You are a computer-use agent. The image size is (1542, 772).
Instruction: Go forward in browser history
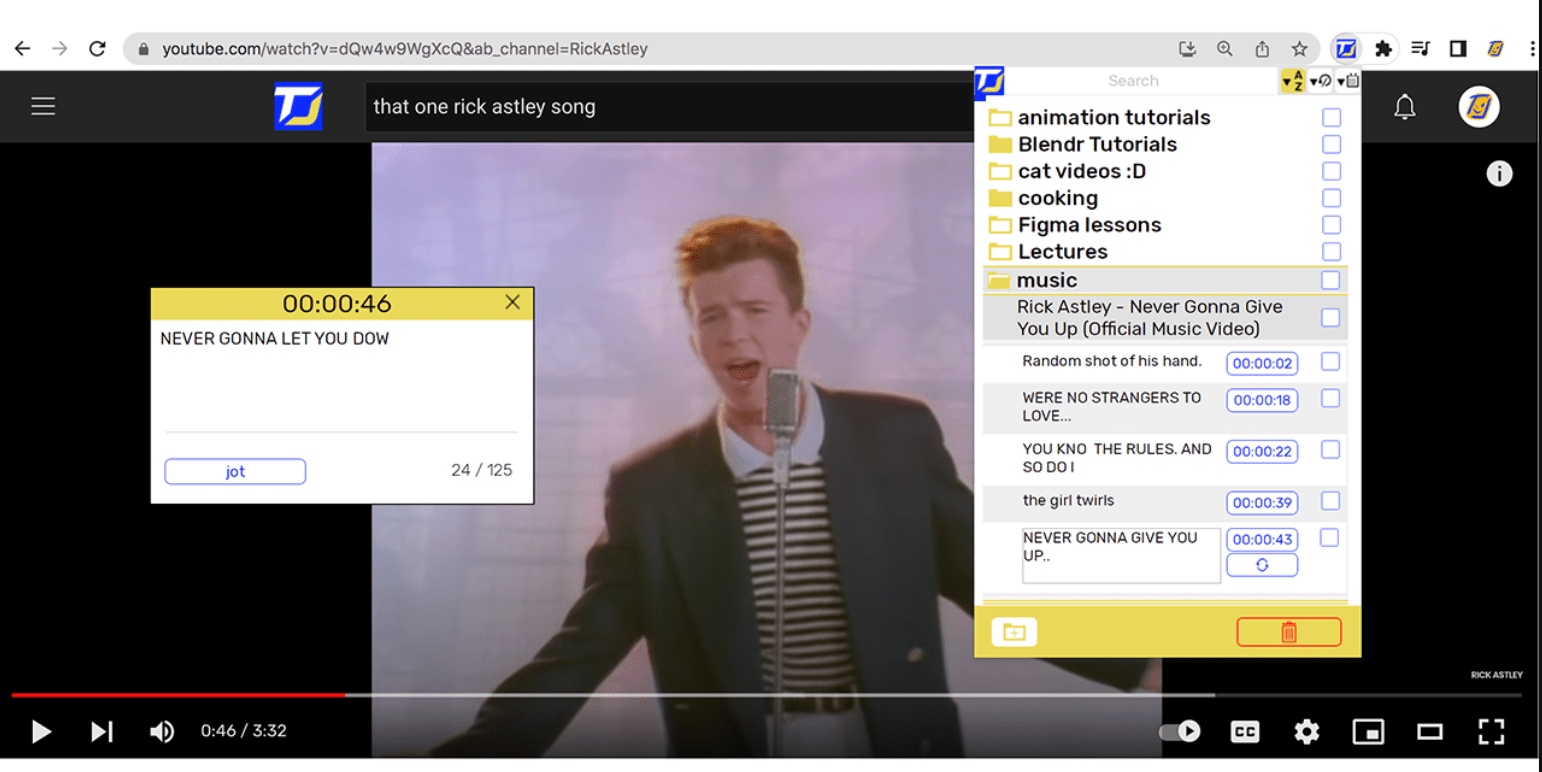tap(60, 48)
